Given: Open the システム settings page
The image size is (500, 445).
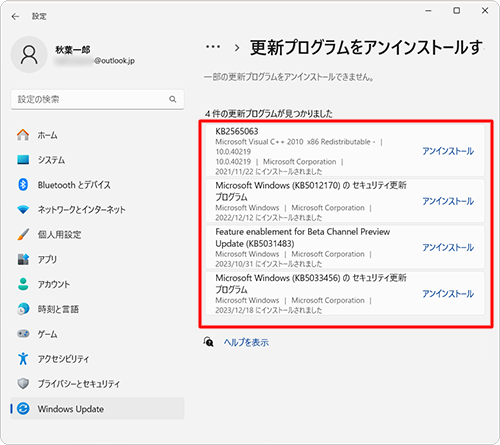Looking at the screenshot, I should [x=97, y=160].
